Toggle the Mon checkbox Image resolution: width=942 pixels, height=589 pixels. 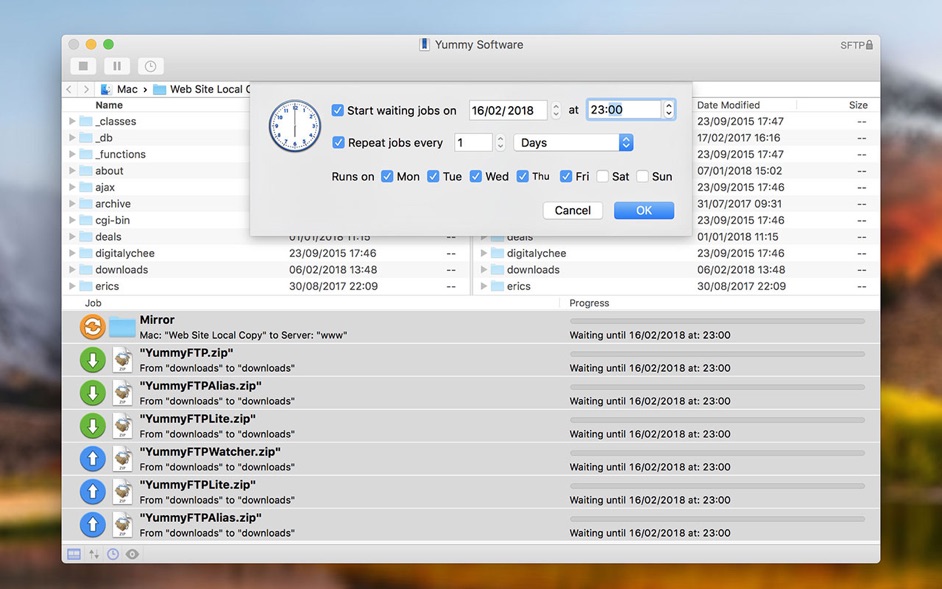pos(387,176)
